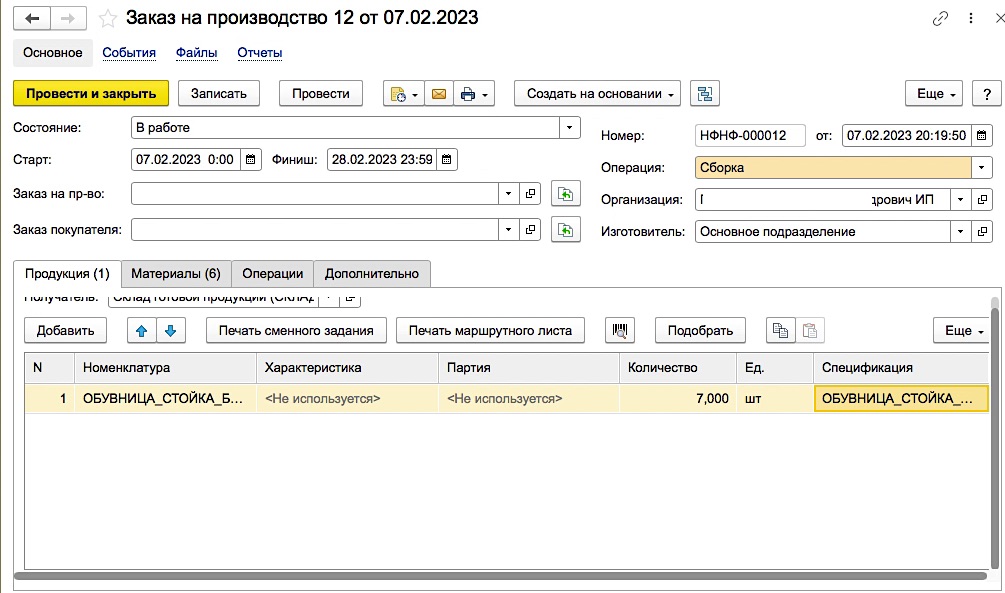Open Изготовитель record with open icon
The width and height of the screenshot is (1005, 593).
[981, 231]
